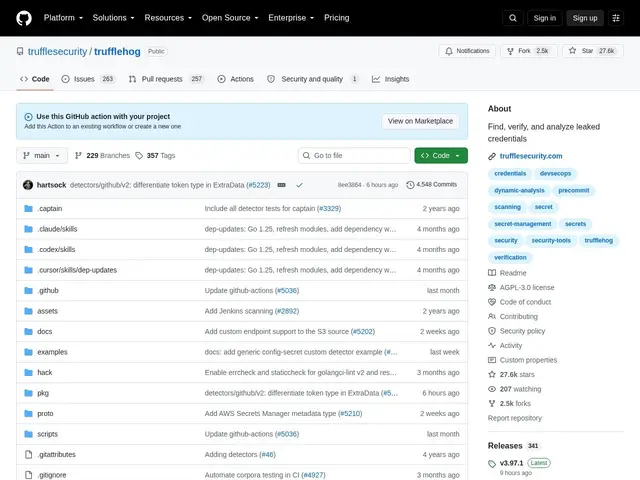Open the .github folder
Image resolution: width=640 pixels, height=480 pixels.
tap(48, 291)
